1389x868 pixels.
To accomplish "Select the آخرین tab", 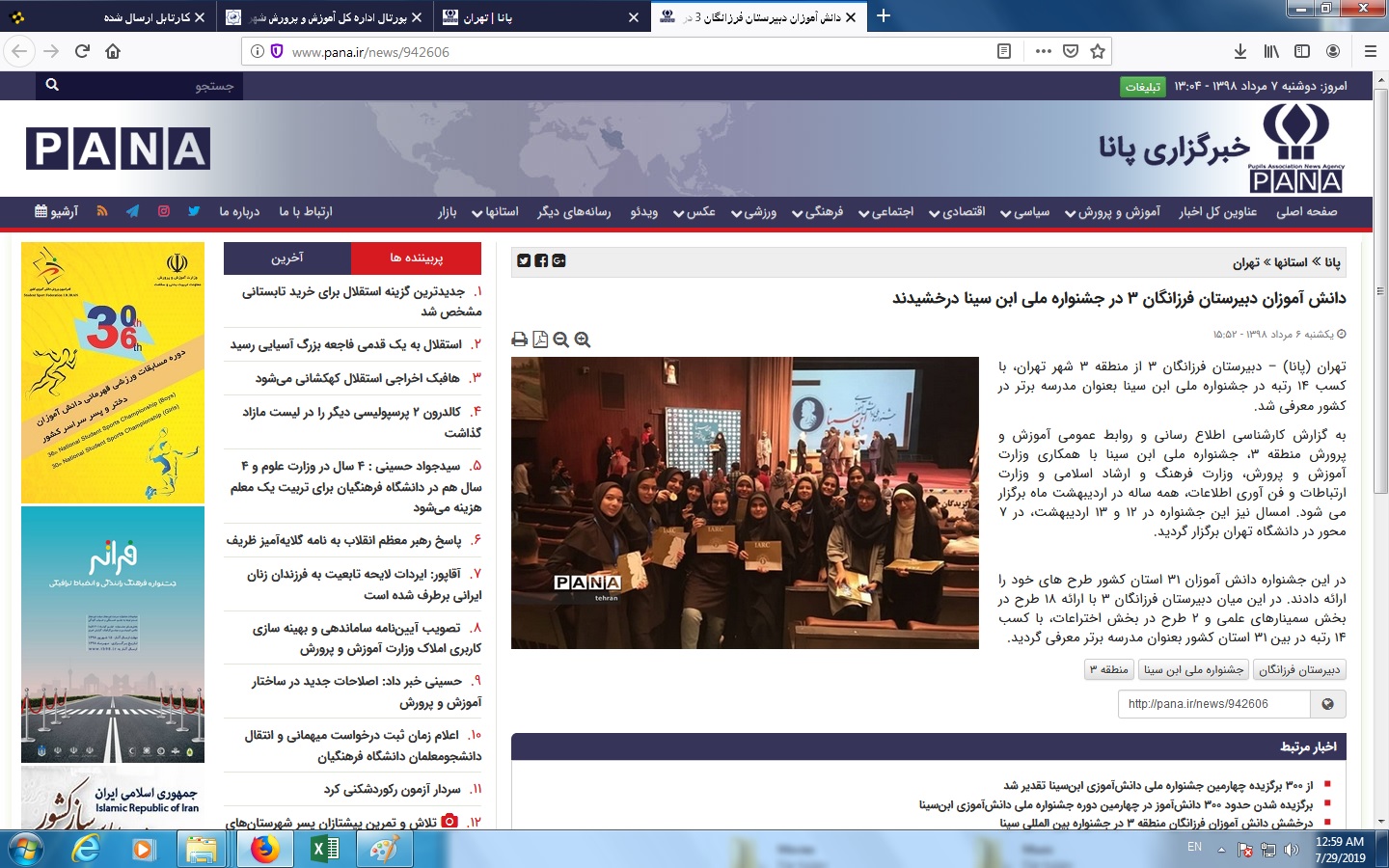I will [287, 258].
